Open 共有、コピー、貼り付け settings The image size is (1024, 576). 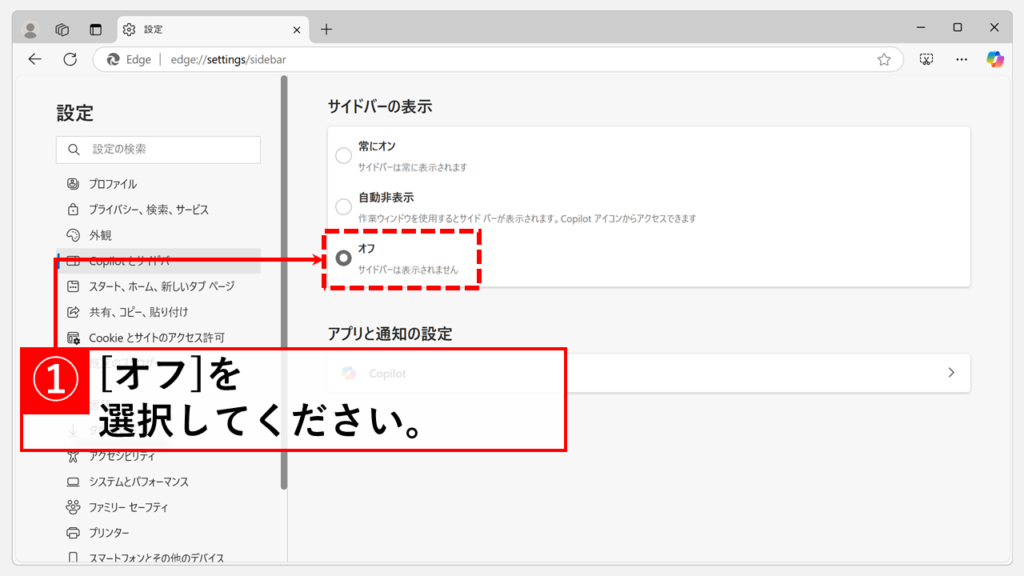point(159,312)
